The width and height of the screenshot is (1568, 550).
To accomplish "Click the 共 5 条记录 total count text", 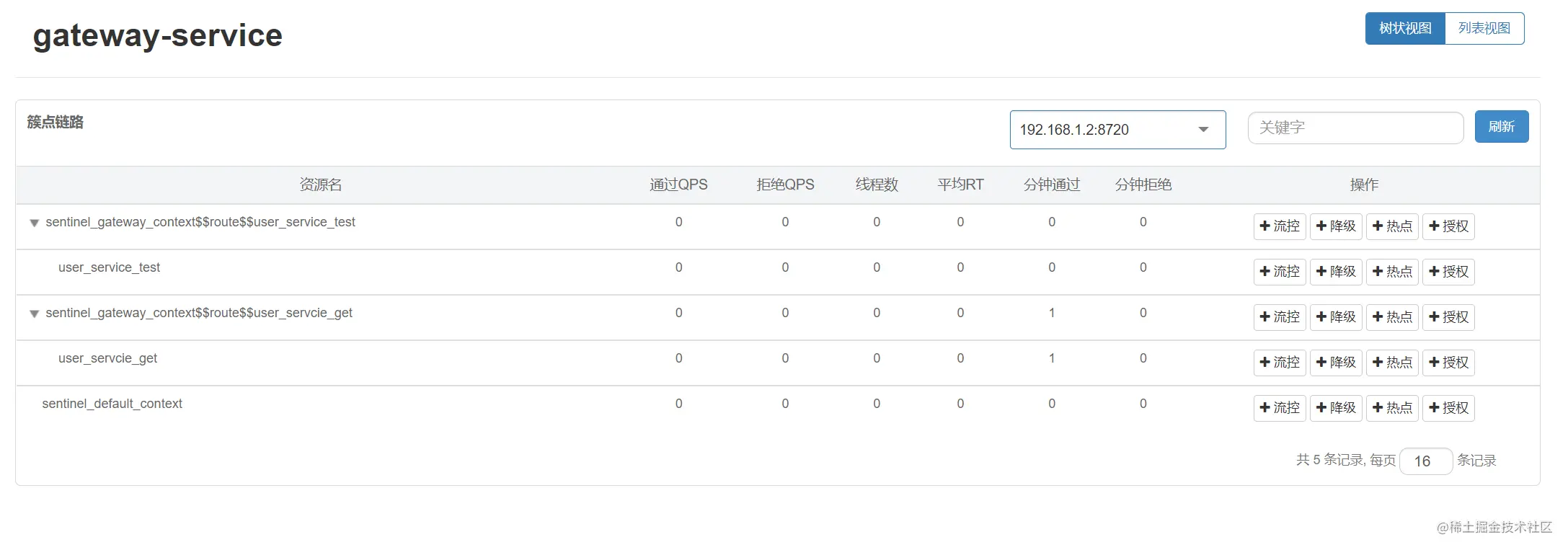I will point(1329,460).
